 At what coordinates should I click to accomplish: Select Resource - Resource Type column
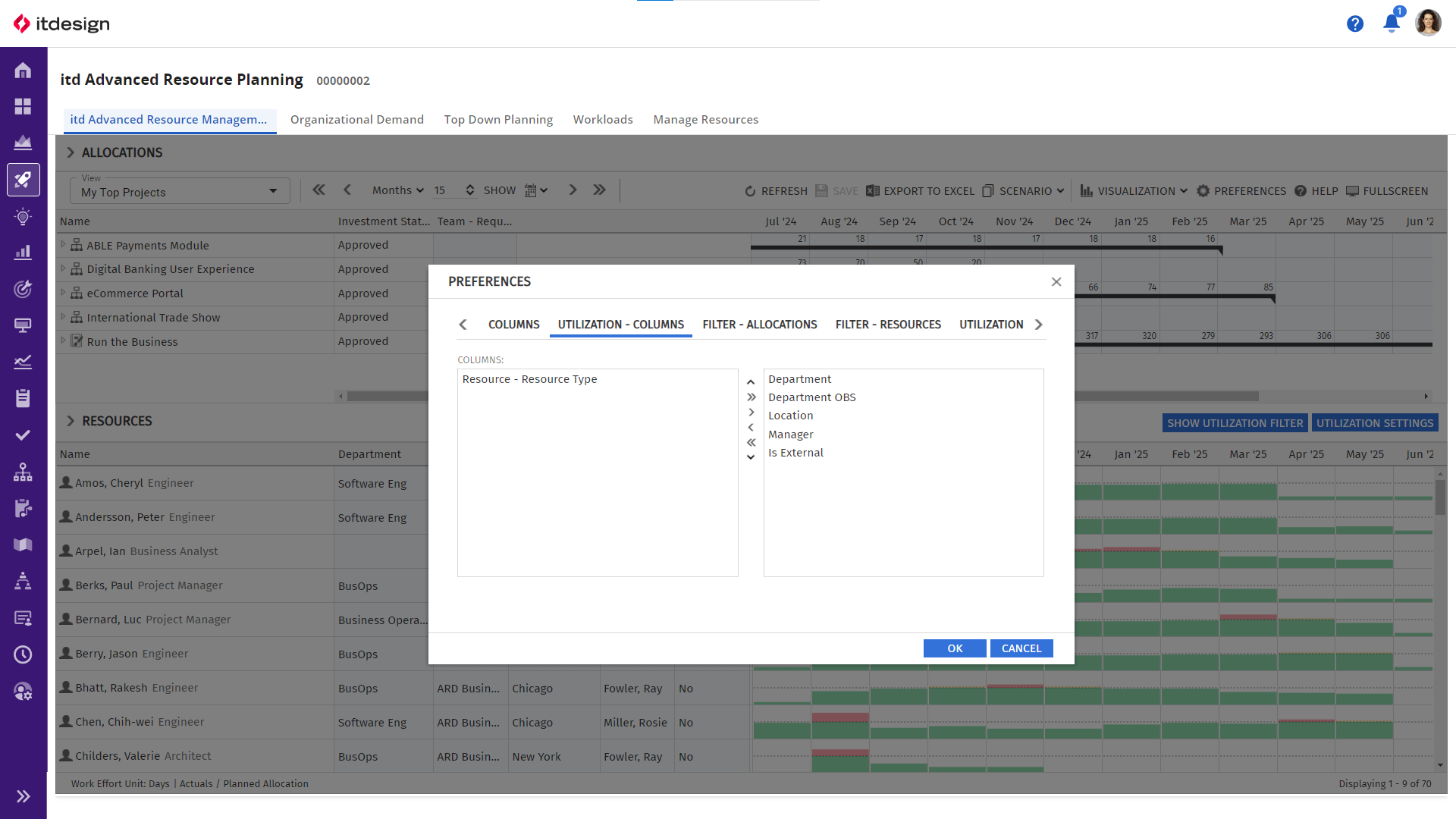click(x=598, y=379)
